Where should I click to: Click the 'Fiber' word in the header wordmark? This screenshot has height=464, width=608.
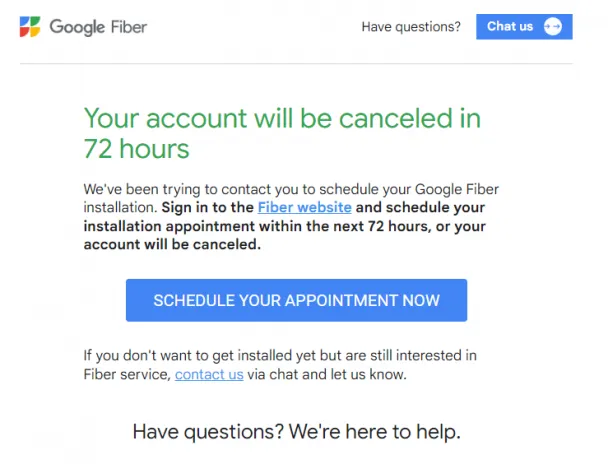point(129,27)
